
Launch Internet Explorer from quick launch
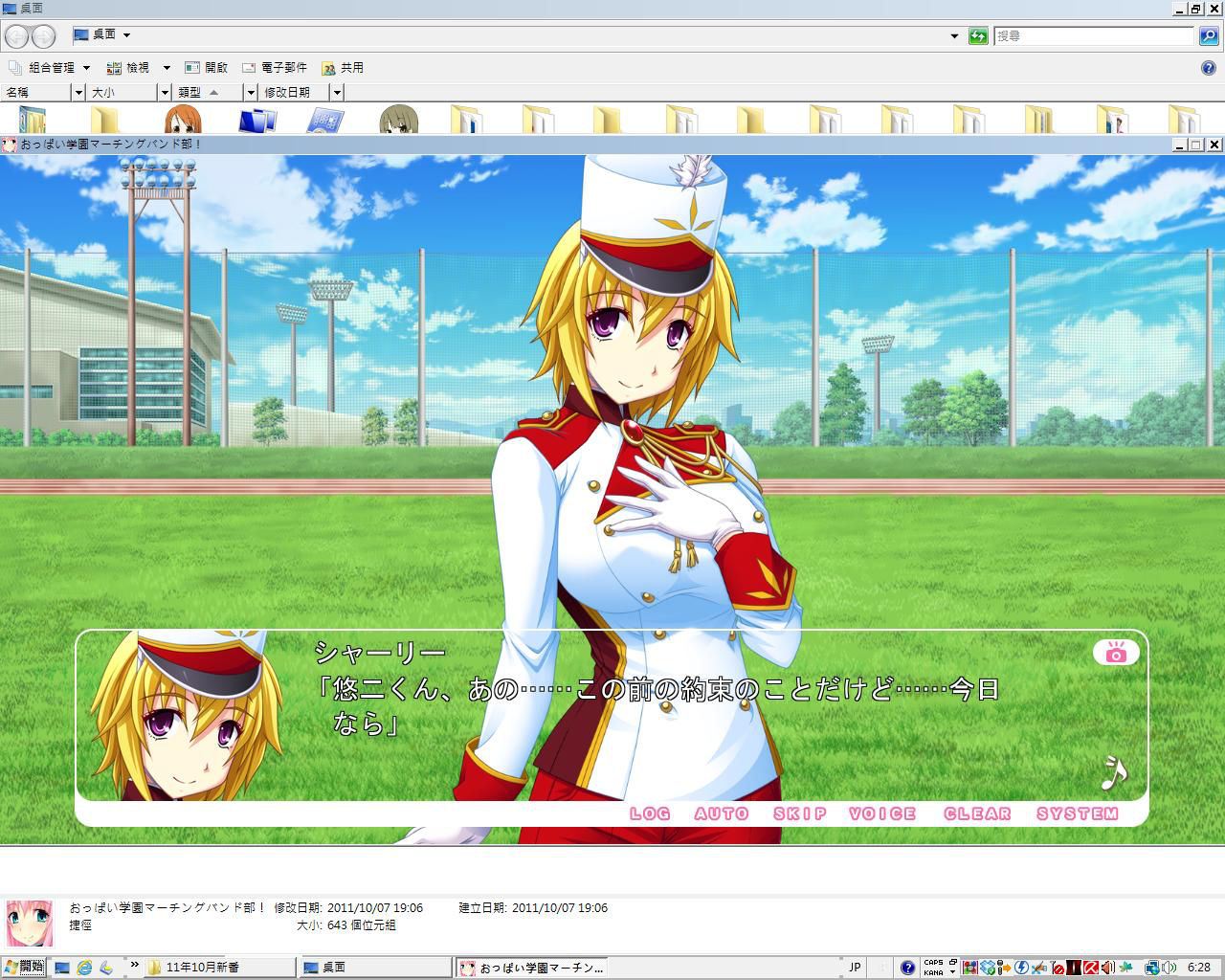84,968
